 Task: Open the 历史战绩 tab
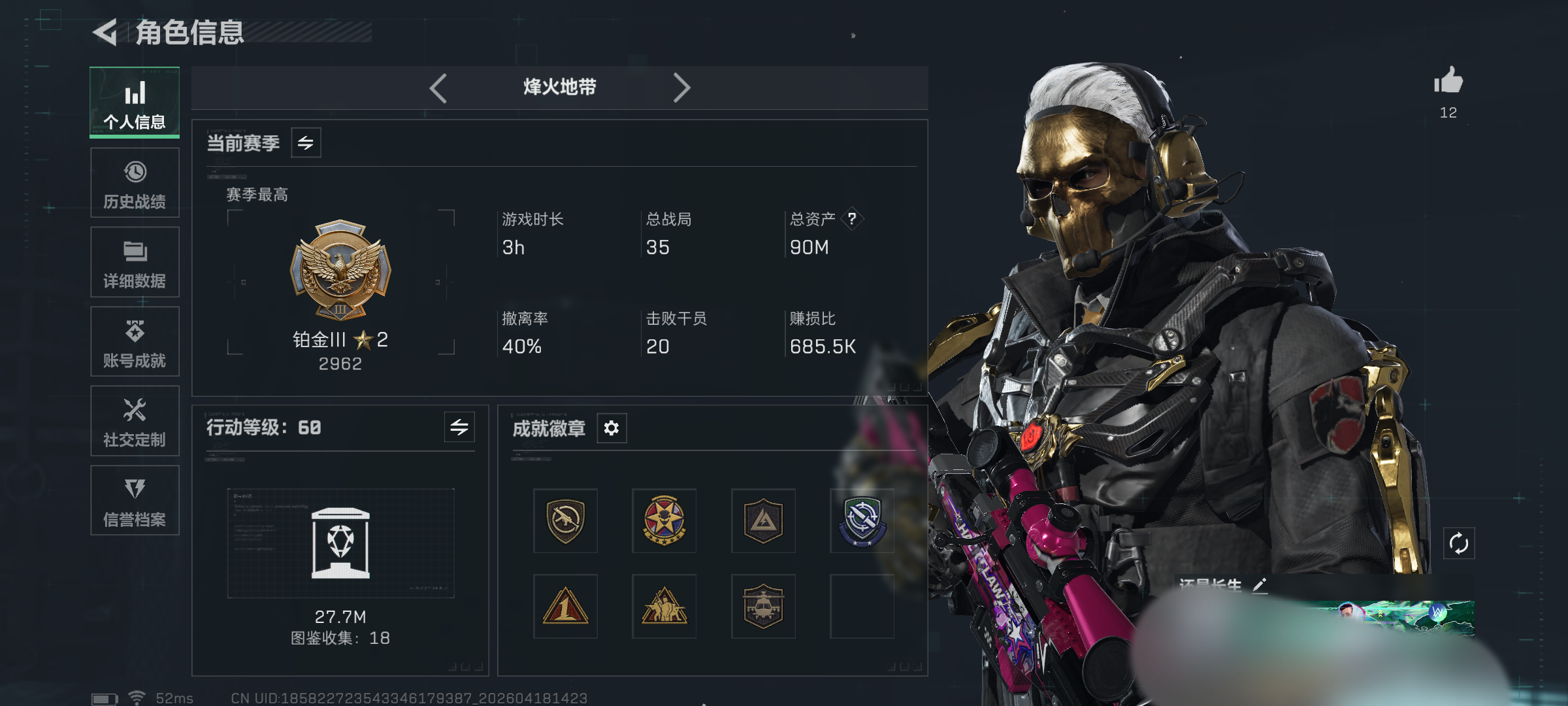135,183
